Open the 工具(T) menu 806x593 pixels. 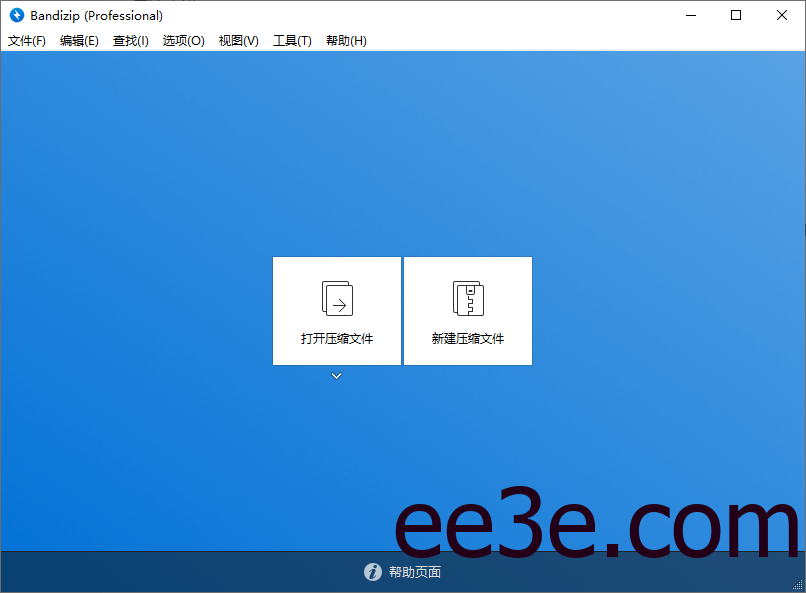pos(292,41)
